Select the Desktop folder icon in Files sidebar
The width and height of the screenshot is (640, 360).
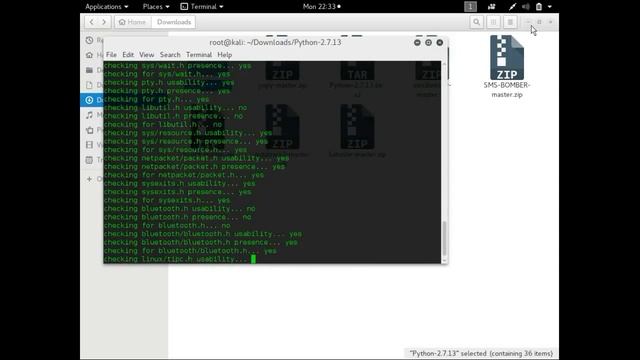89,70
